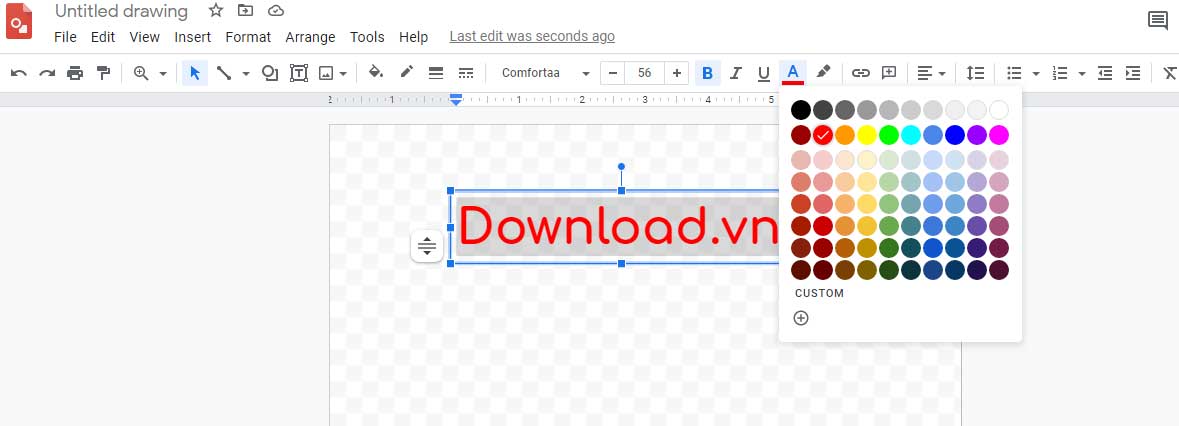The width and height of the screenshot is (1179, 426).
Task: Click the Undo arrow icon
Action: [19, 73]
